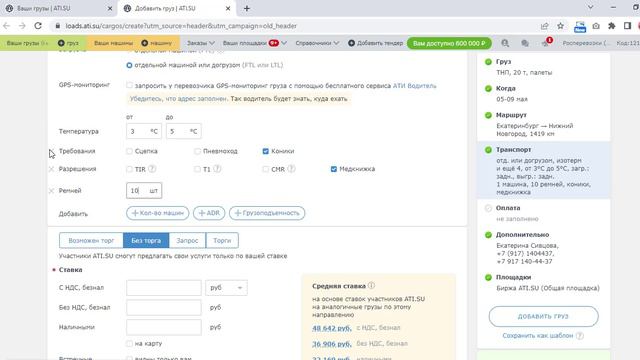Open info icon next to Средняя ставка
Screen dimensions: 640x360
pyautogui.click(x=371, y=285)
